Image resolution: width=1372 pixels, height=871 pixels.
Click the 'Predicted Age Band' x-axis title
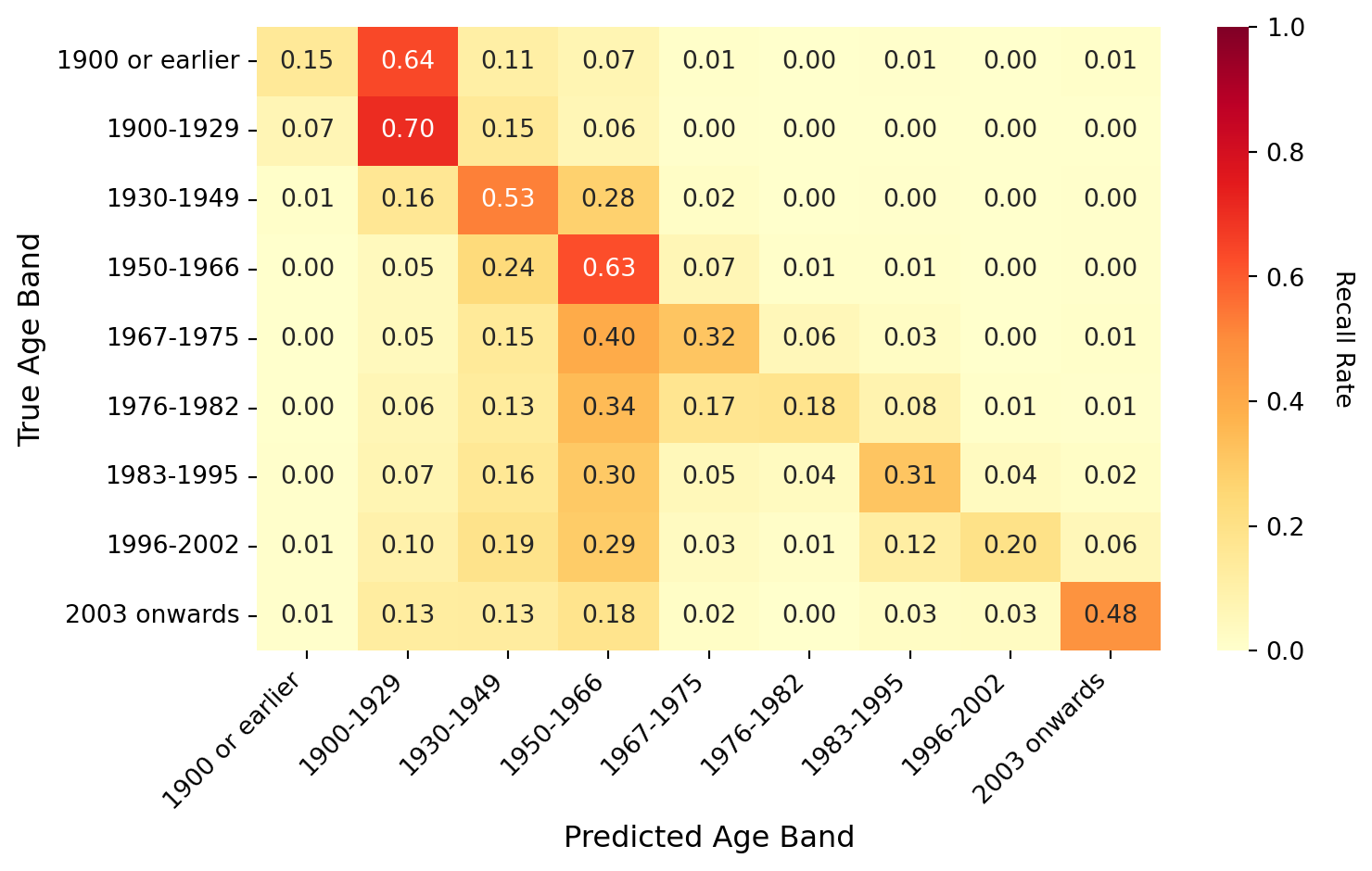[x=709, y=838]
